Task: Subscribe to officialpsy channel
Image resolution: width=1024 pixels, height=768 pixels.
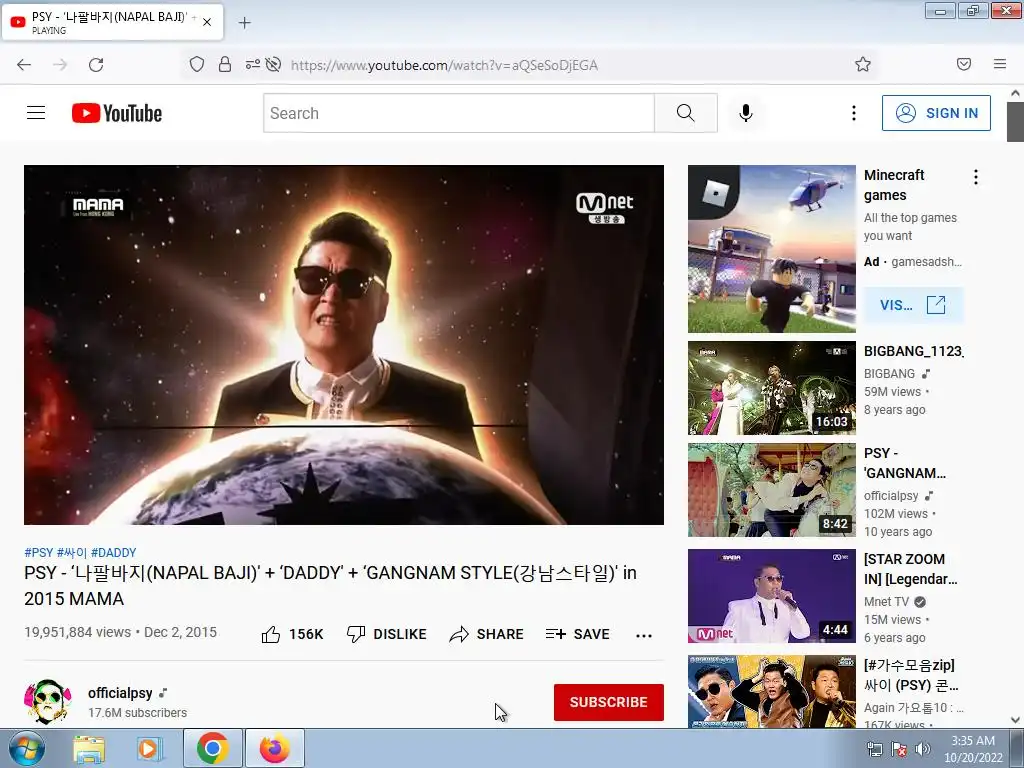Action: (x=609, y=702)
